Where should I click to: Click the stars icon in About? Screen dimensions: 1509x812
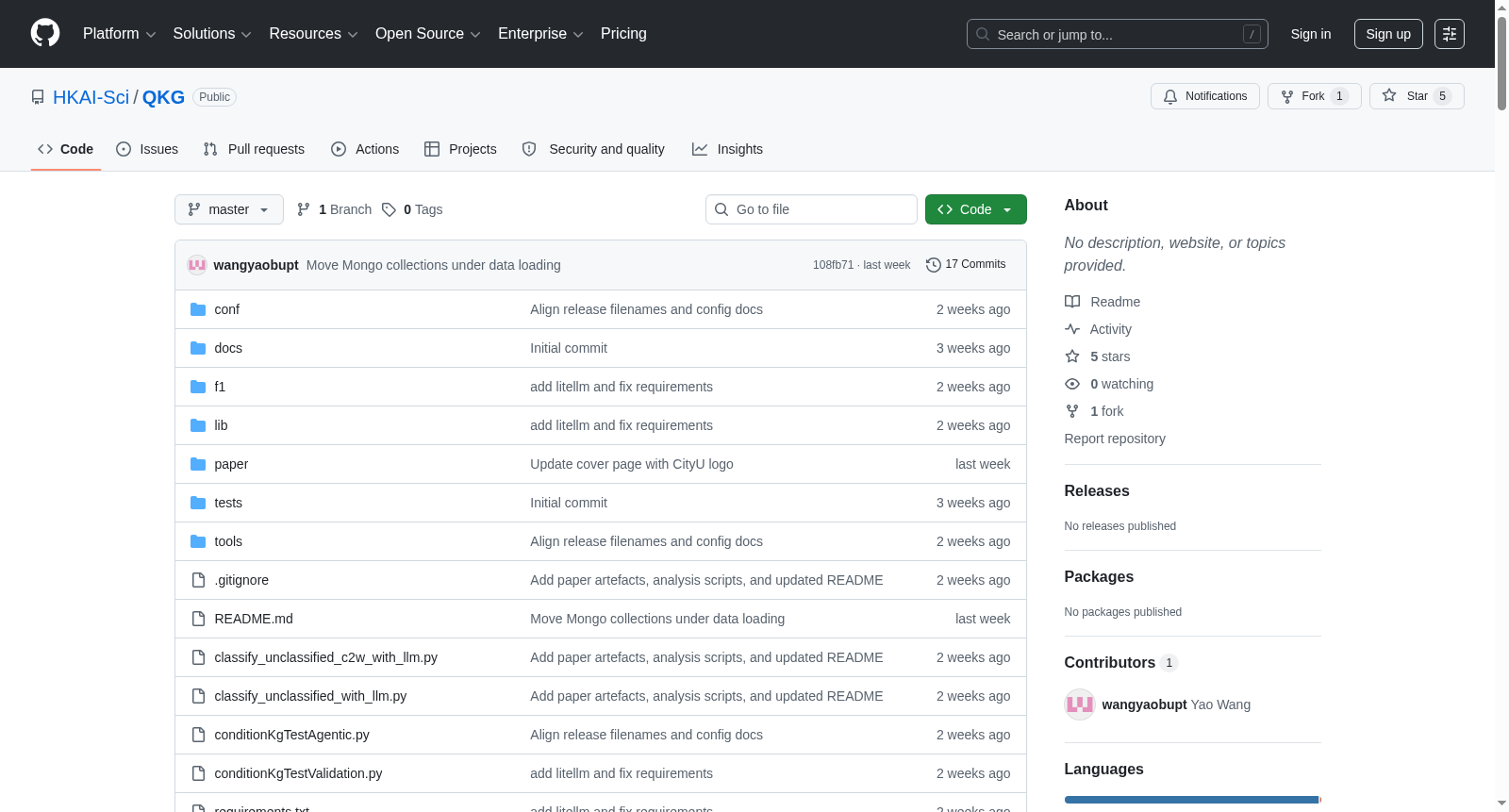point(1072,356)
